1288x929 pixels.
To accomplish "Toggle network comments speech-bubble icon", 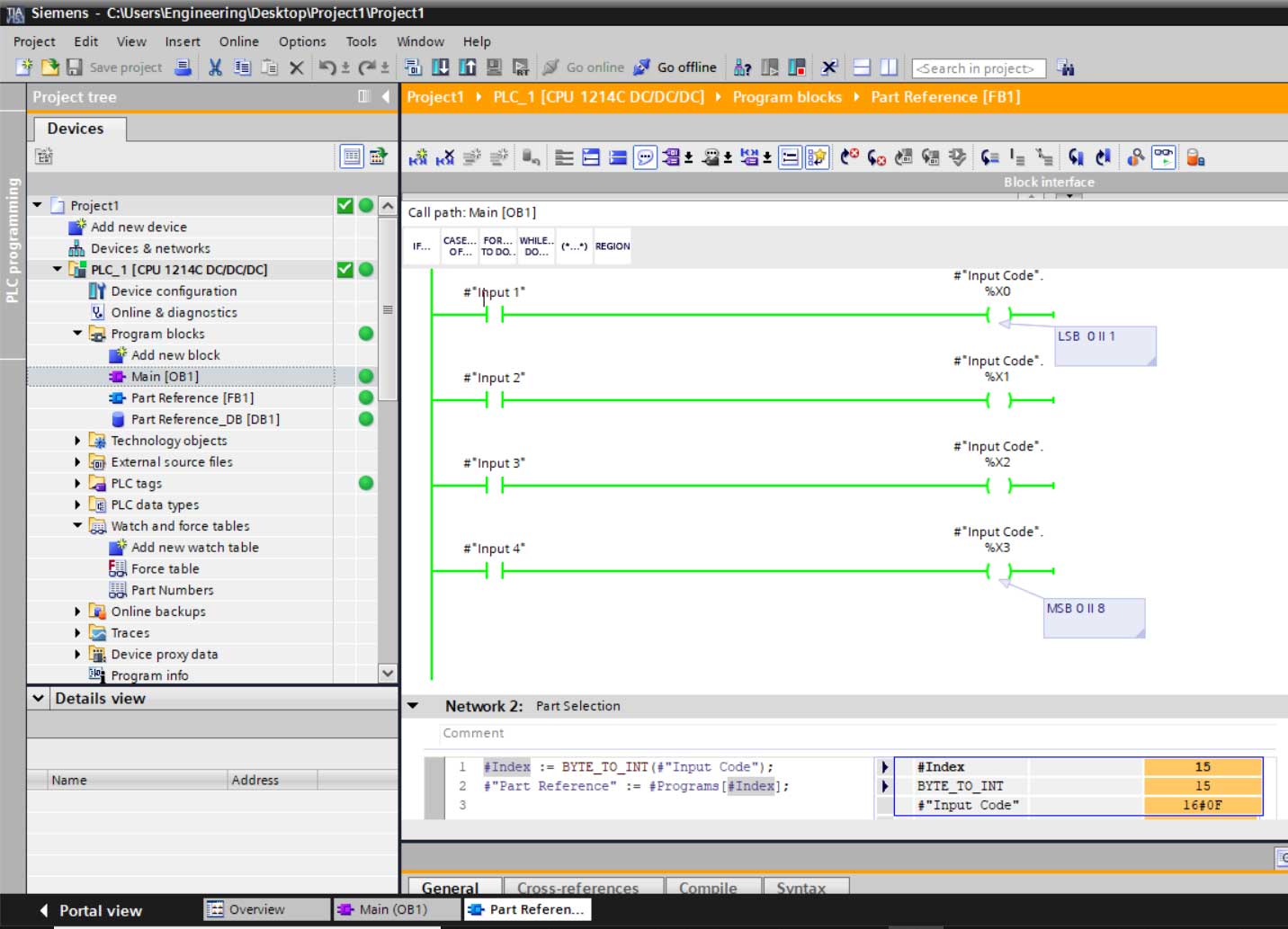I will (x=645, y=157).
